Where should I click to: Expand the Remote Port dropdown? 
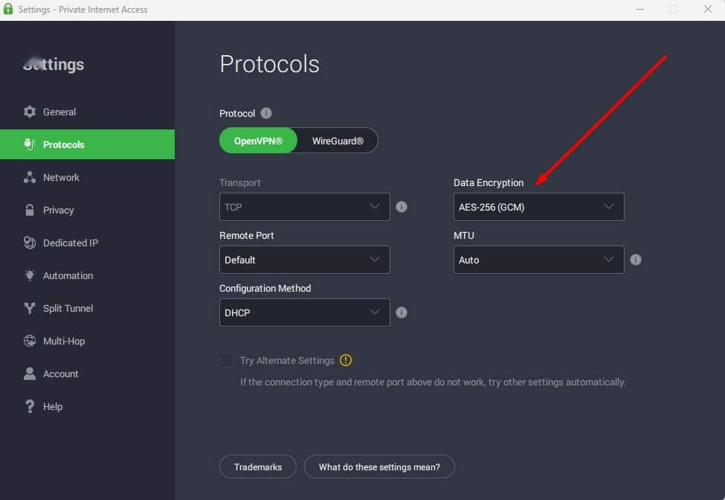[304, 260]
